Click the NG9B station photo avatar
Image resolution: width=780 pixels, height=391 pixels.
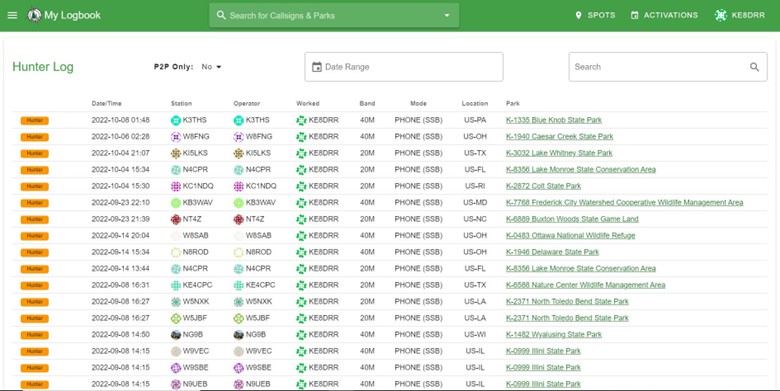point(176,334)
